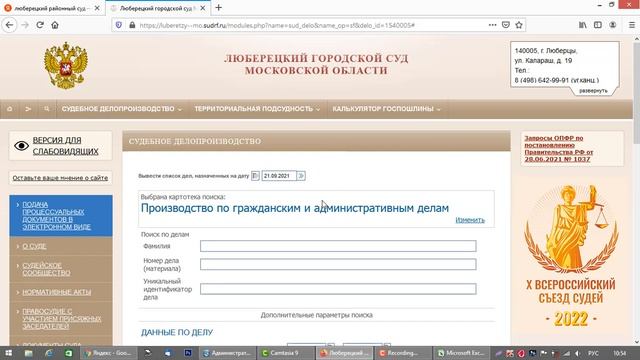
Task: Expand the 'Территориальная подсудность' menu
Action: point(257,109)
